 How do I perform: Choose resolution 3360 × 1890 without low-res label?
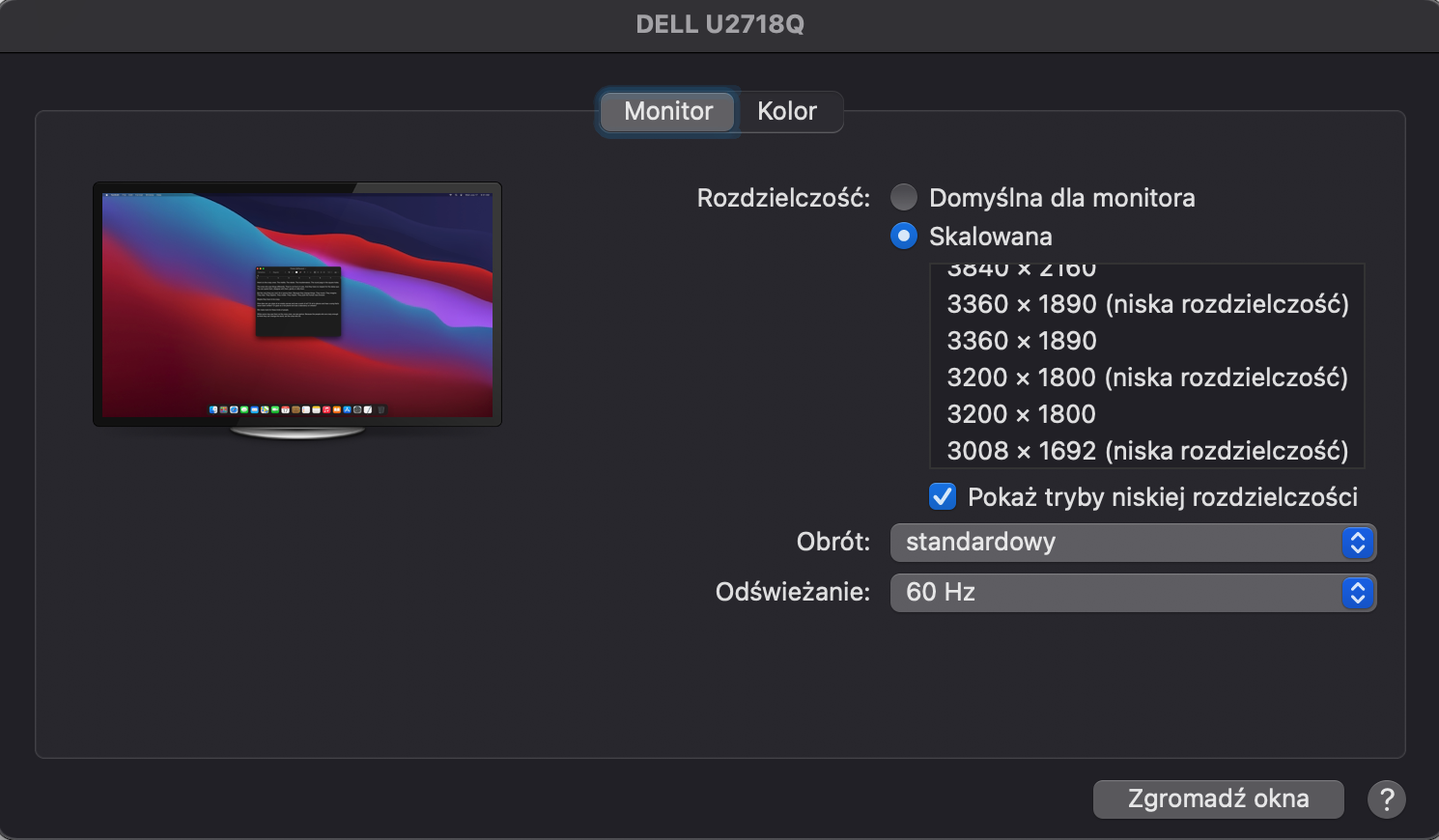click(x=1146, y=341)
